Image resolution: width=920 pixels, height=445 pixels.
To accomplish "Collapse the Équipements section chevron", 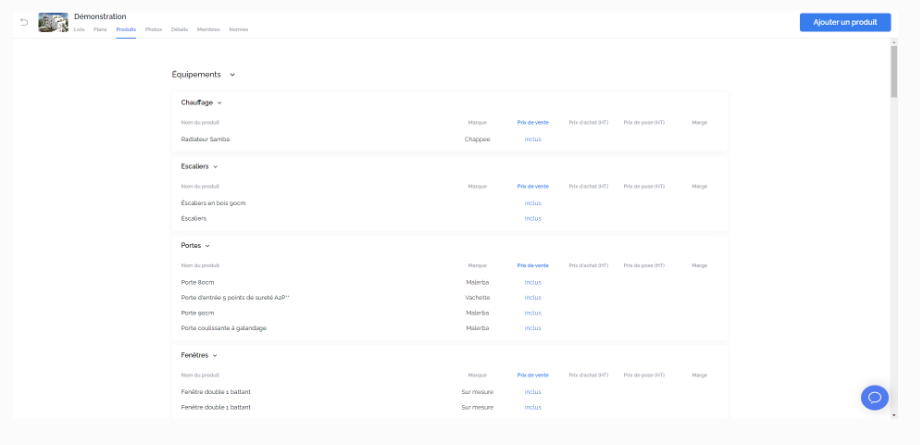I will click(232, 75).
